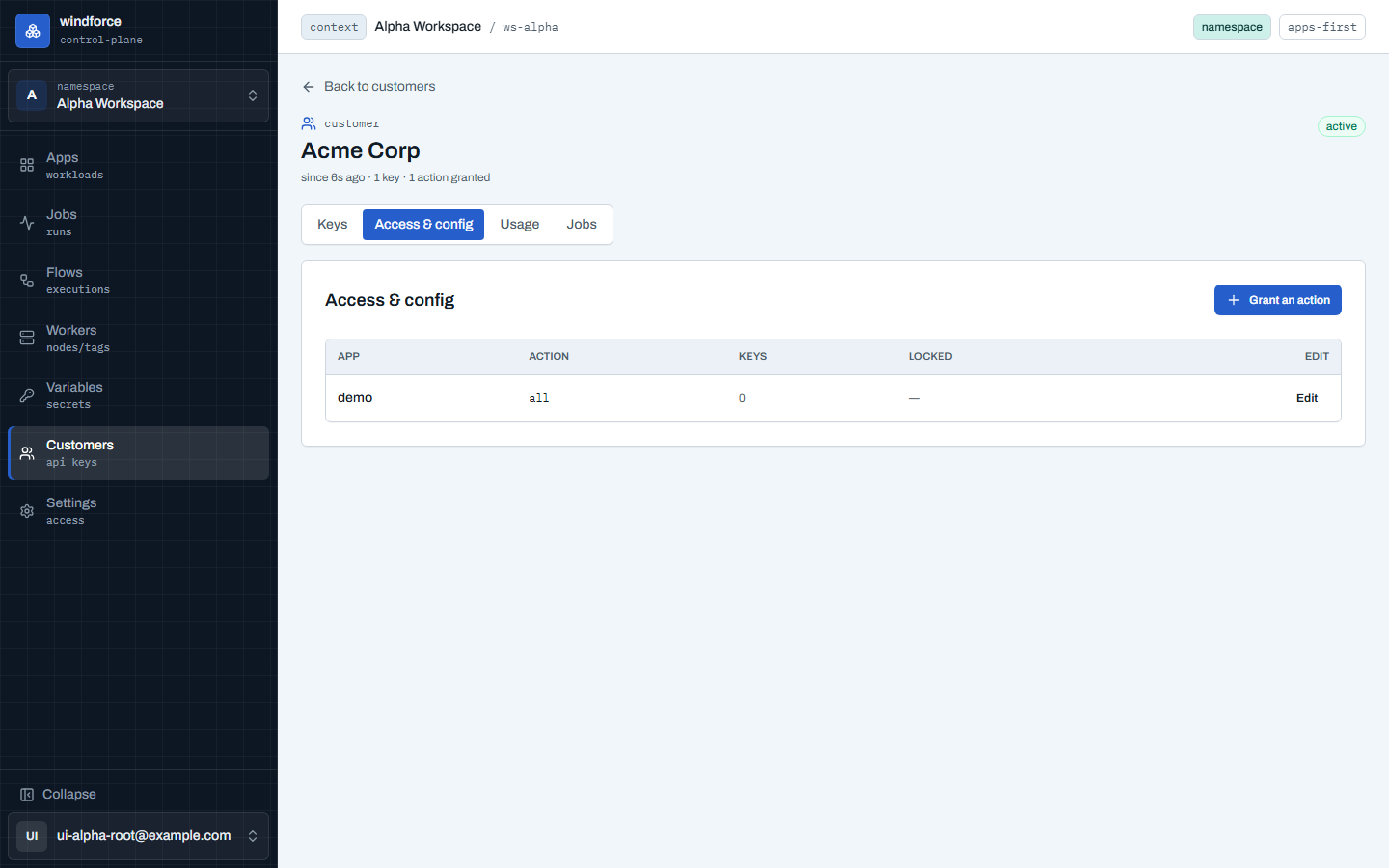Click the KEYS column header
Screen dimensions: 1389x868
point(752,357)
